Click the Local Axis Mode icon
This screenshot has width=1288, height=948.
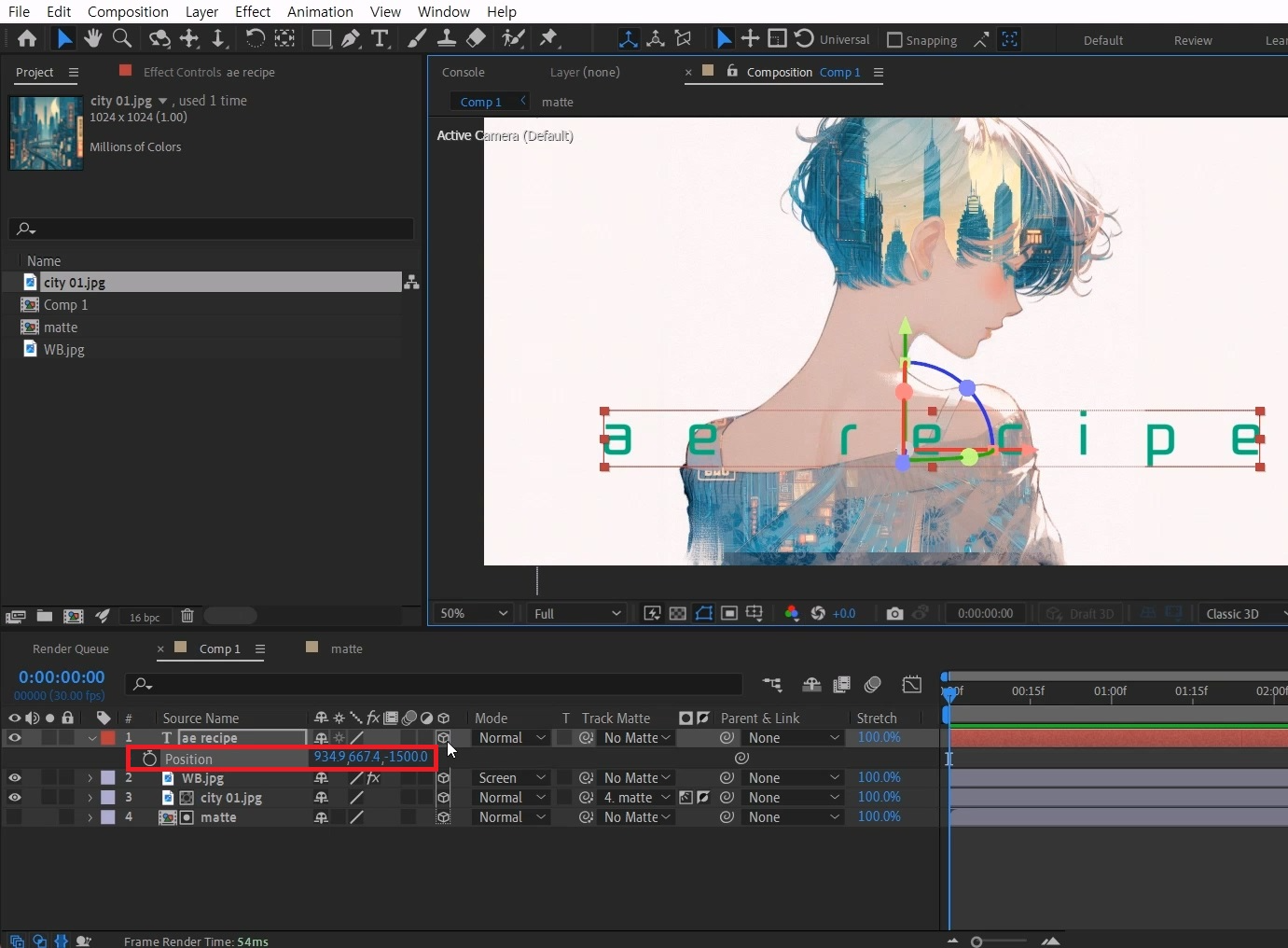[629, 39]
